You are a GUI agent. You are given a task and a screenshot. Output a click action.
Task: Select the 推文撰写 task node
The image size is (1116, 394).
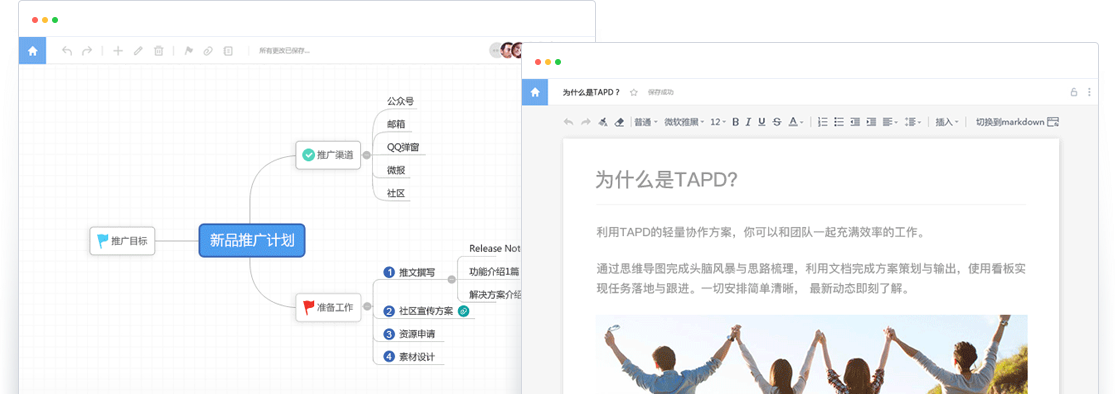click(x=409, y=272)
